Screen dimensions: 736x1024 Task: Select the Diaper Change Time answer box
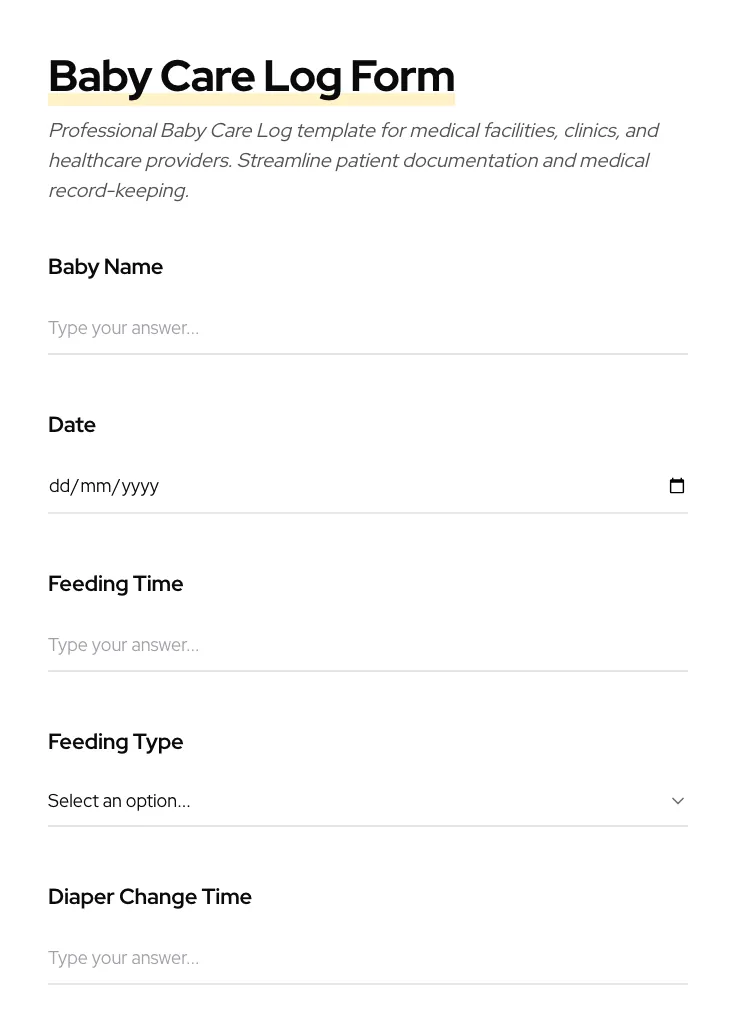point(368,957)
